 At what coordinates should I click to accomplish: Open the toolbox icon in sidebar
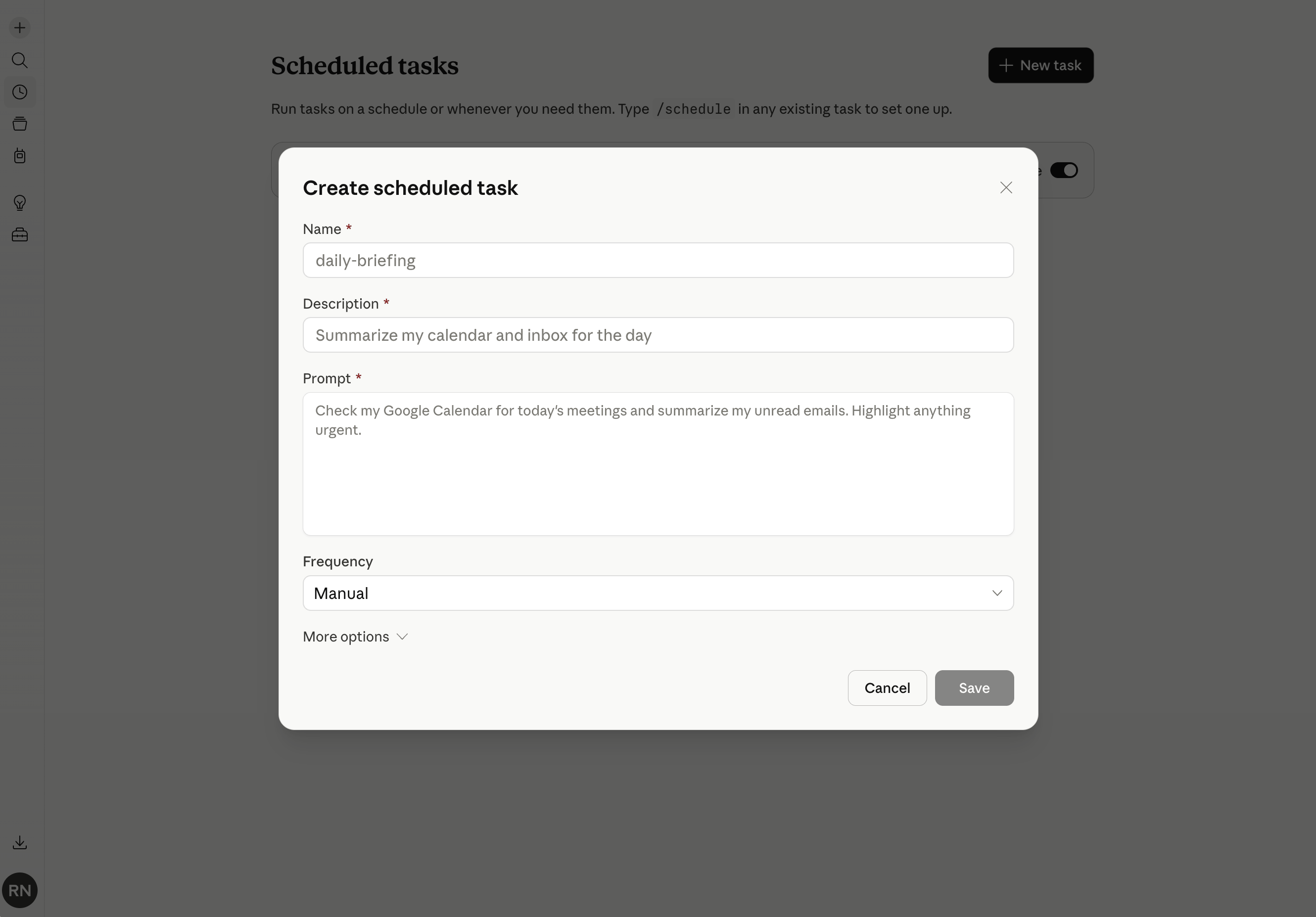coord(20,235)
